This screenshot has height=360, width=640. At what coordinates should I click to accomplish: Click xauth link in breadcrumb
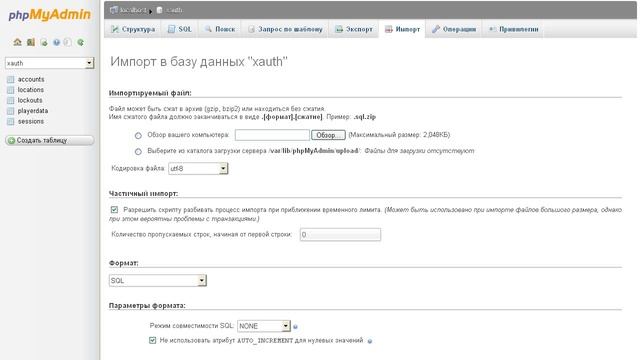tap(174, 10)
